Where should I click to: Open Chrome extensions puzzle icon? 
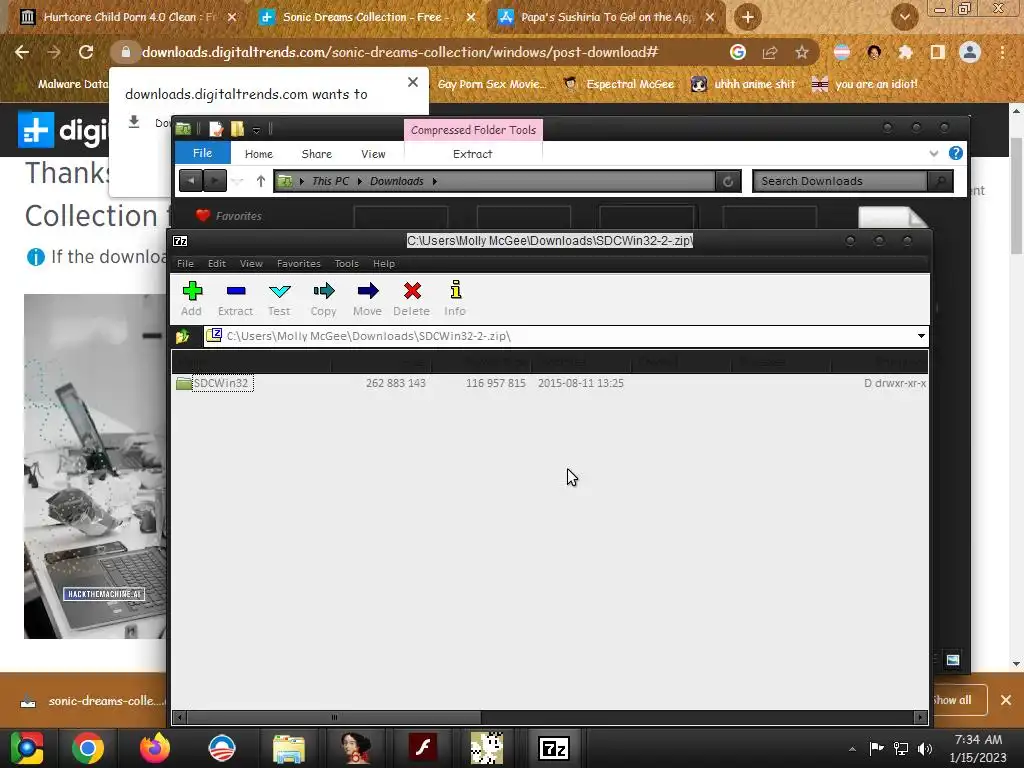pos(905,52)
